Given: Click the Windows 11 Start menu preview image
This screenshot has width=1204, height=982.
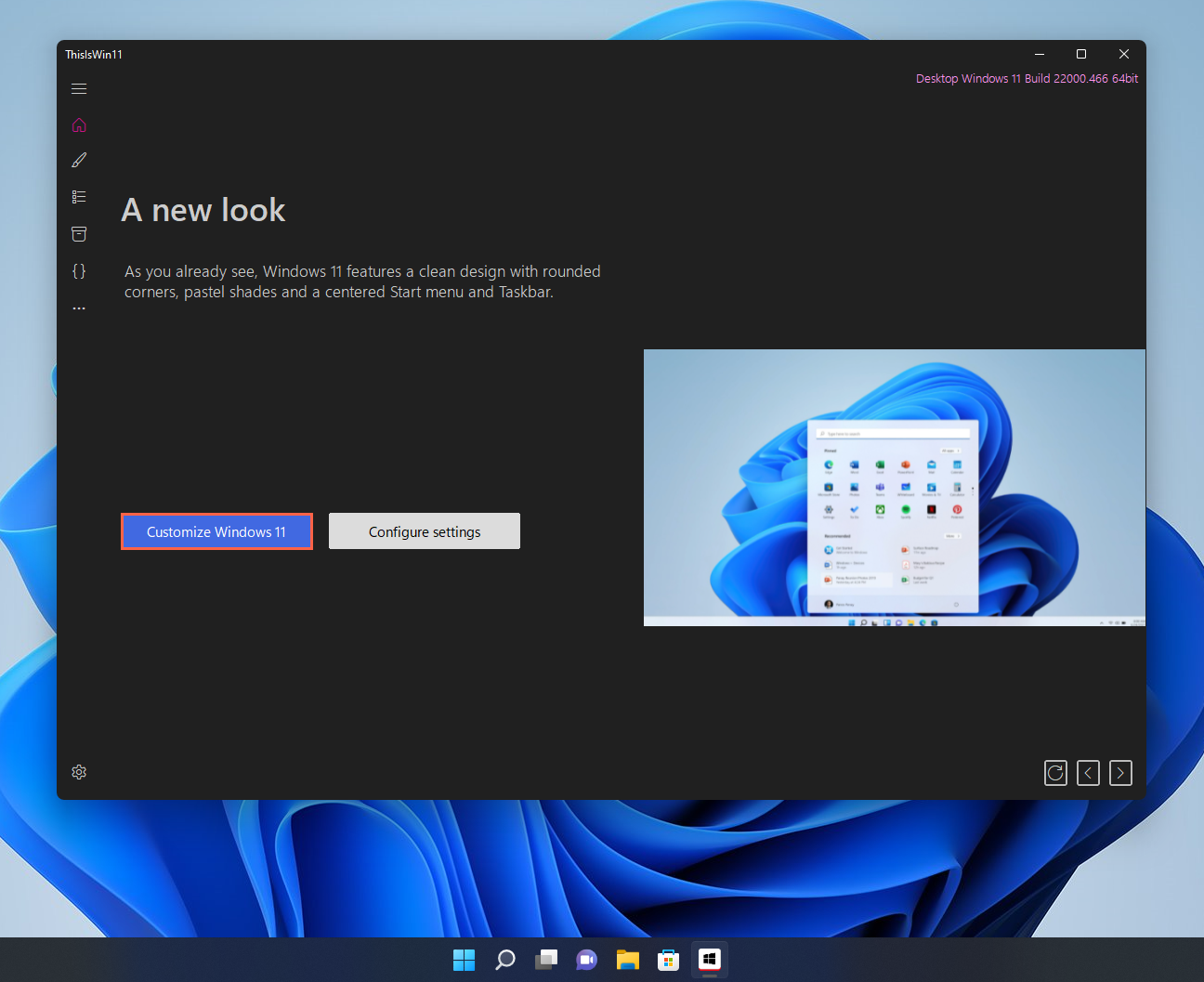Looking at the screenshot, I should pos(894,488).
